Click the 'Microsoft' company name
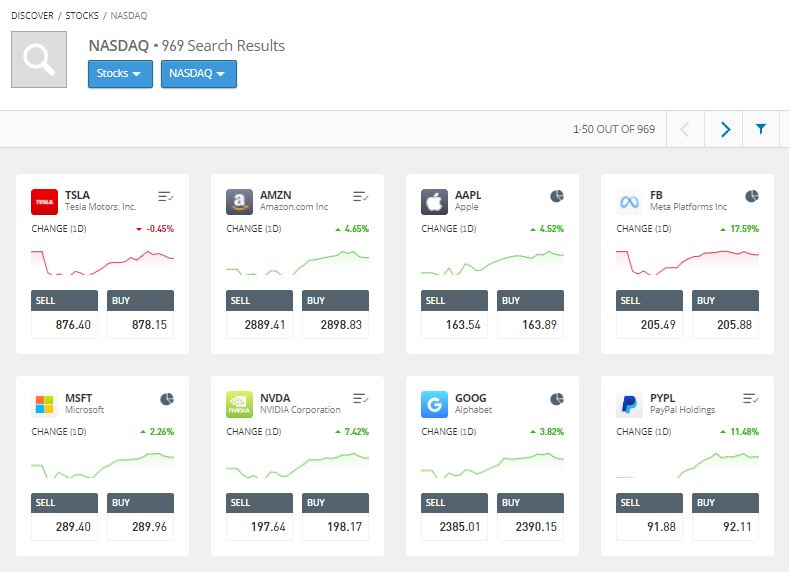The image size is (789, 572). coord(85,410)
